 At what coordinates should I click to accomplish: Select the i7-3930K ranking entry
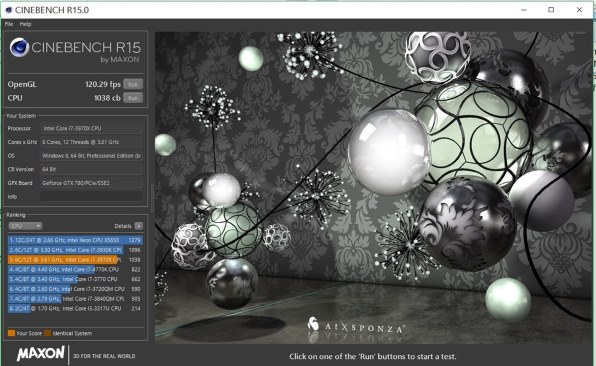[75, 250]
